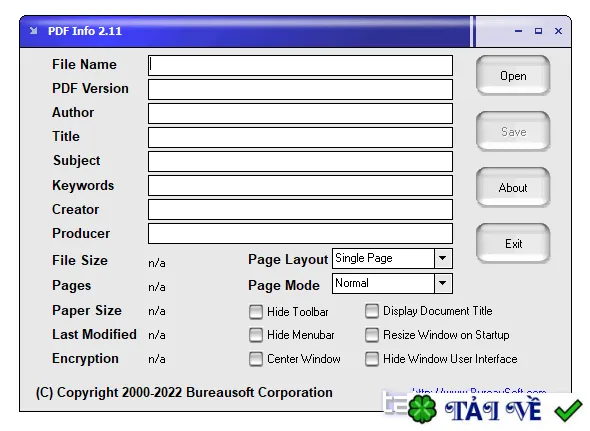Toggle the Hide Menubar checkbox
Screen dimensions: 590x431
pyautogui.click(x=256, y=335)
